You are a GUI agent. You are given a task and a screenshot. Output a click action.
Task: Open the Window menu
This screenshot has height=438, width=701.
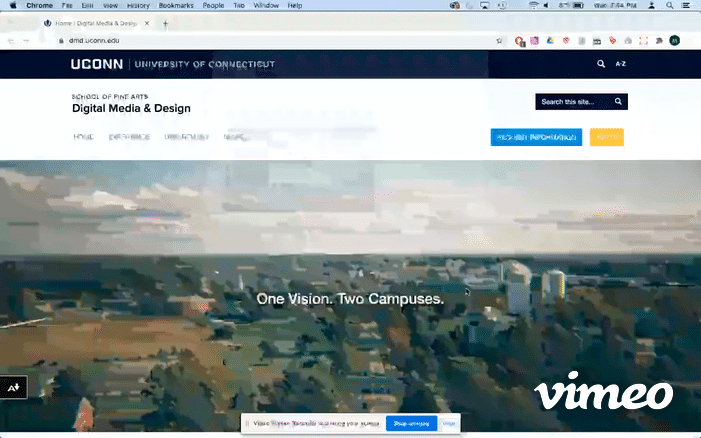tap(266, 5)
